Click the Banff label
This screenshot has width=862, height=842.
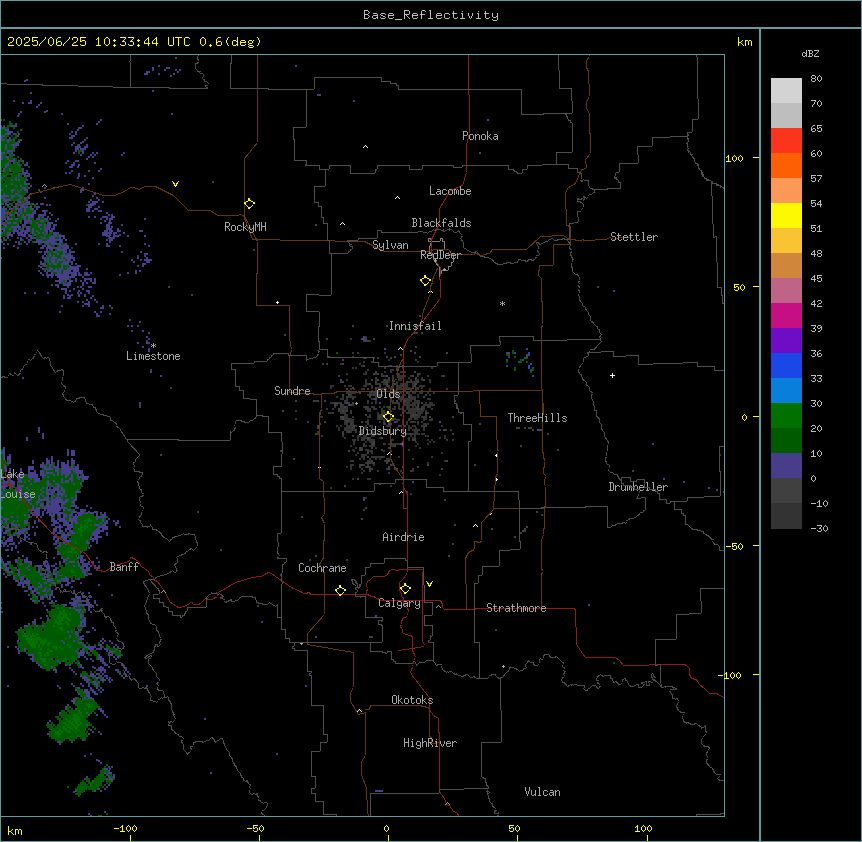point(124,567)
